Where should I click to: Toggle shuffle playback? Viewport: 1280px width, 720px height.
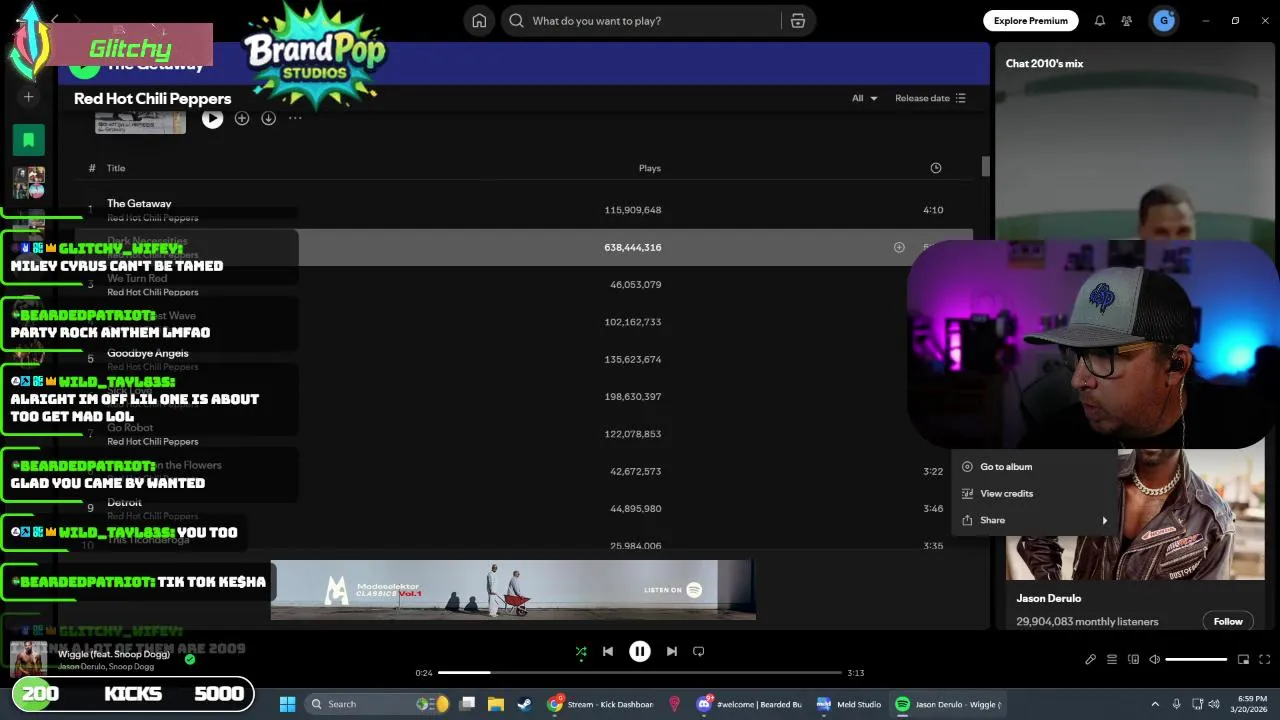coord(581,651)
